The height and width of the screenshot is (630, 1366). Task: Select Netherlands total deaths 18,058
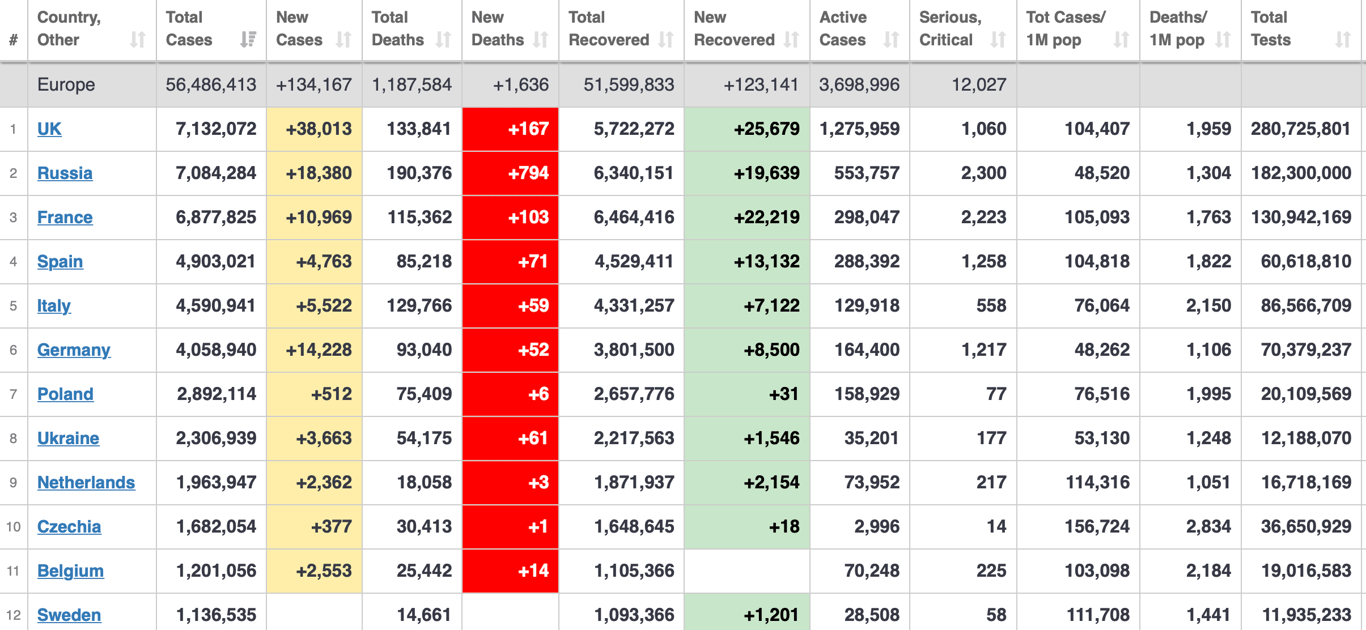(424, 482)
